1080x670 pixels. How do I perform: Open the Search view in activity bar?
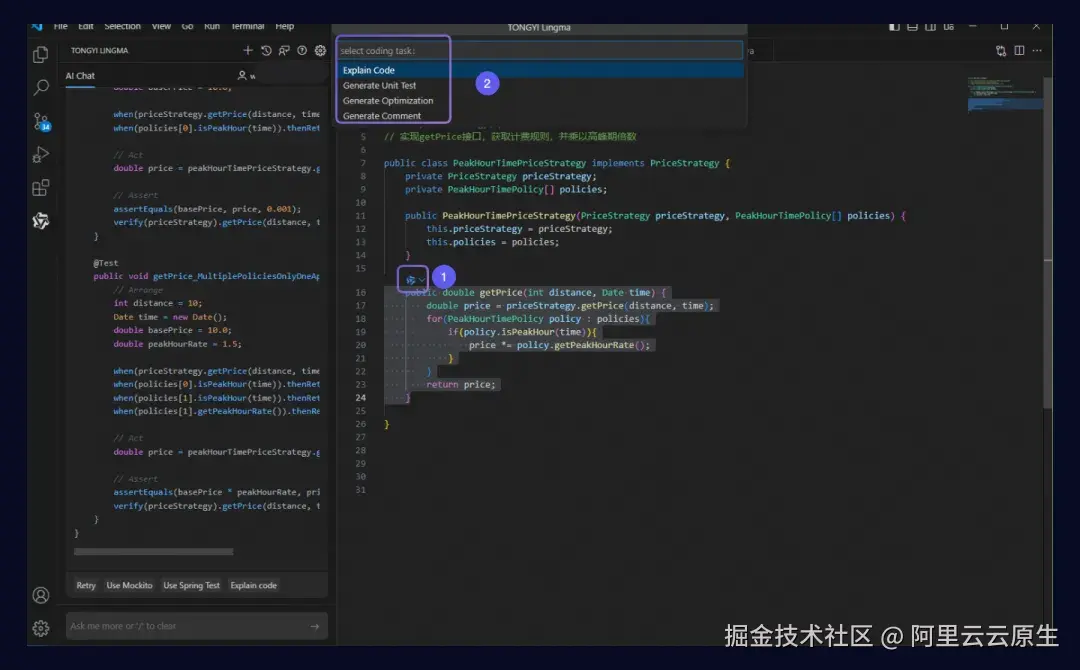41,87
